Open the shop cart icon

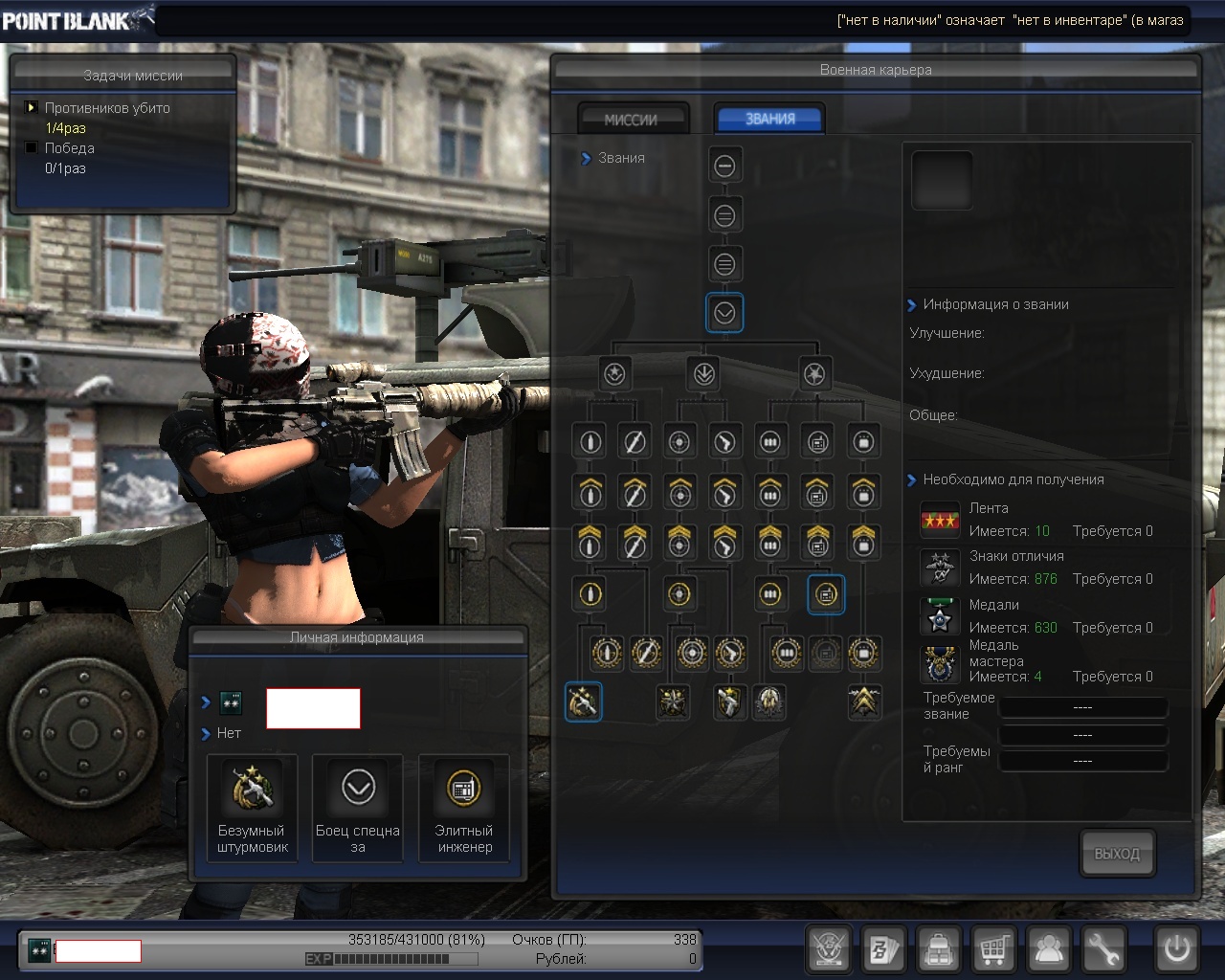(993, 949)
